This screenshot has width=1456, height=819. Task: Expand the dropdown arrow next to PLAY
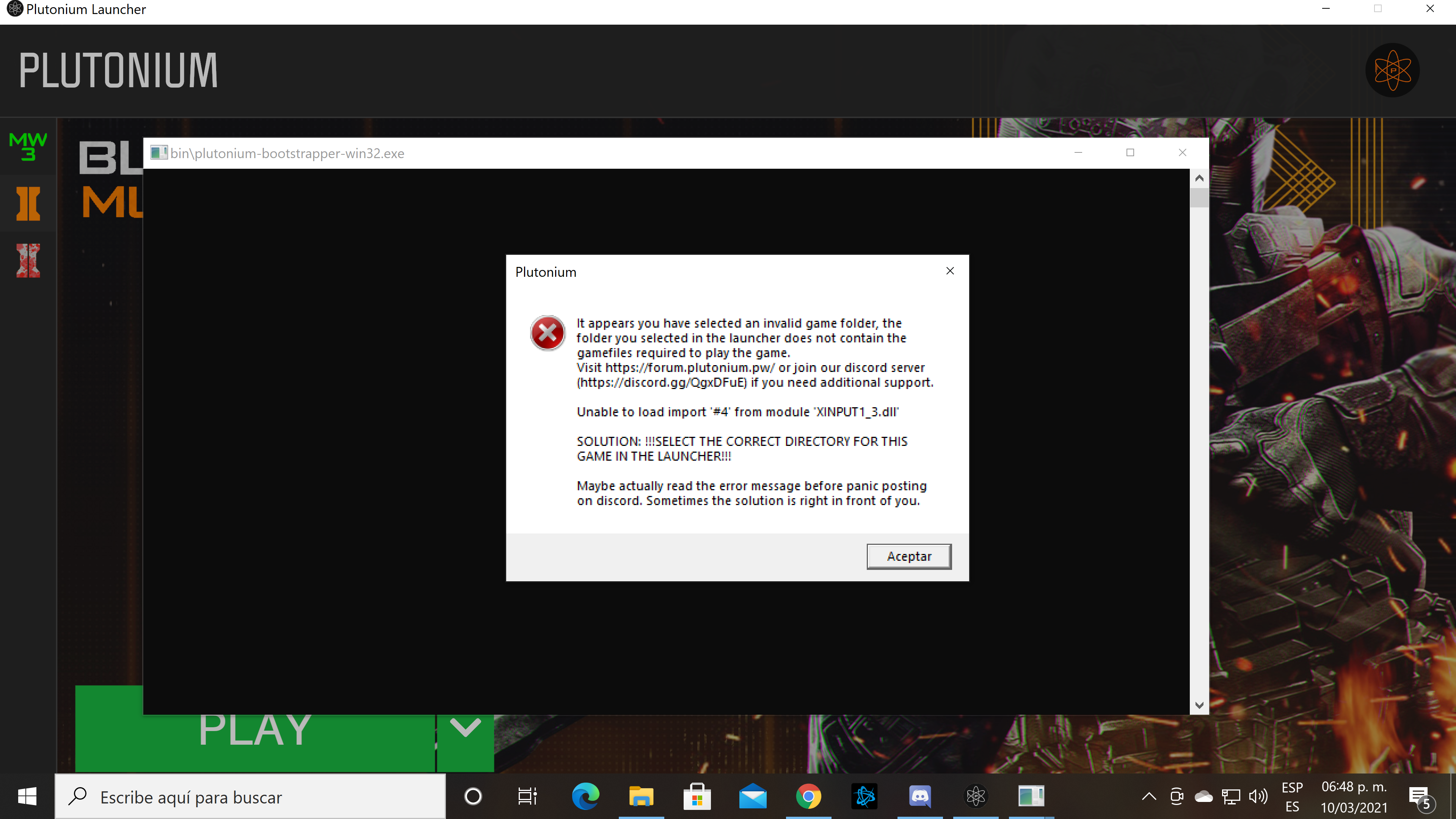coord(465,728)
